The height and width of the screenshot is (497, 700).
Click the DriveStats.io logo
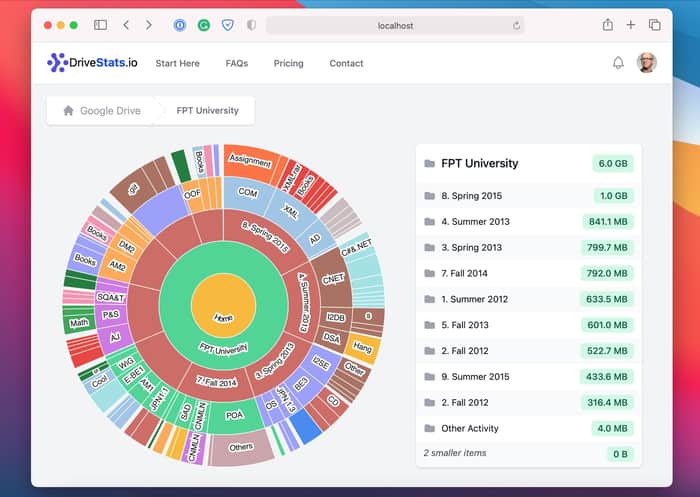click(92, 63)
